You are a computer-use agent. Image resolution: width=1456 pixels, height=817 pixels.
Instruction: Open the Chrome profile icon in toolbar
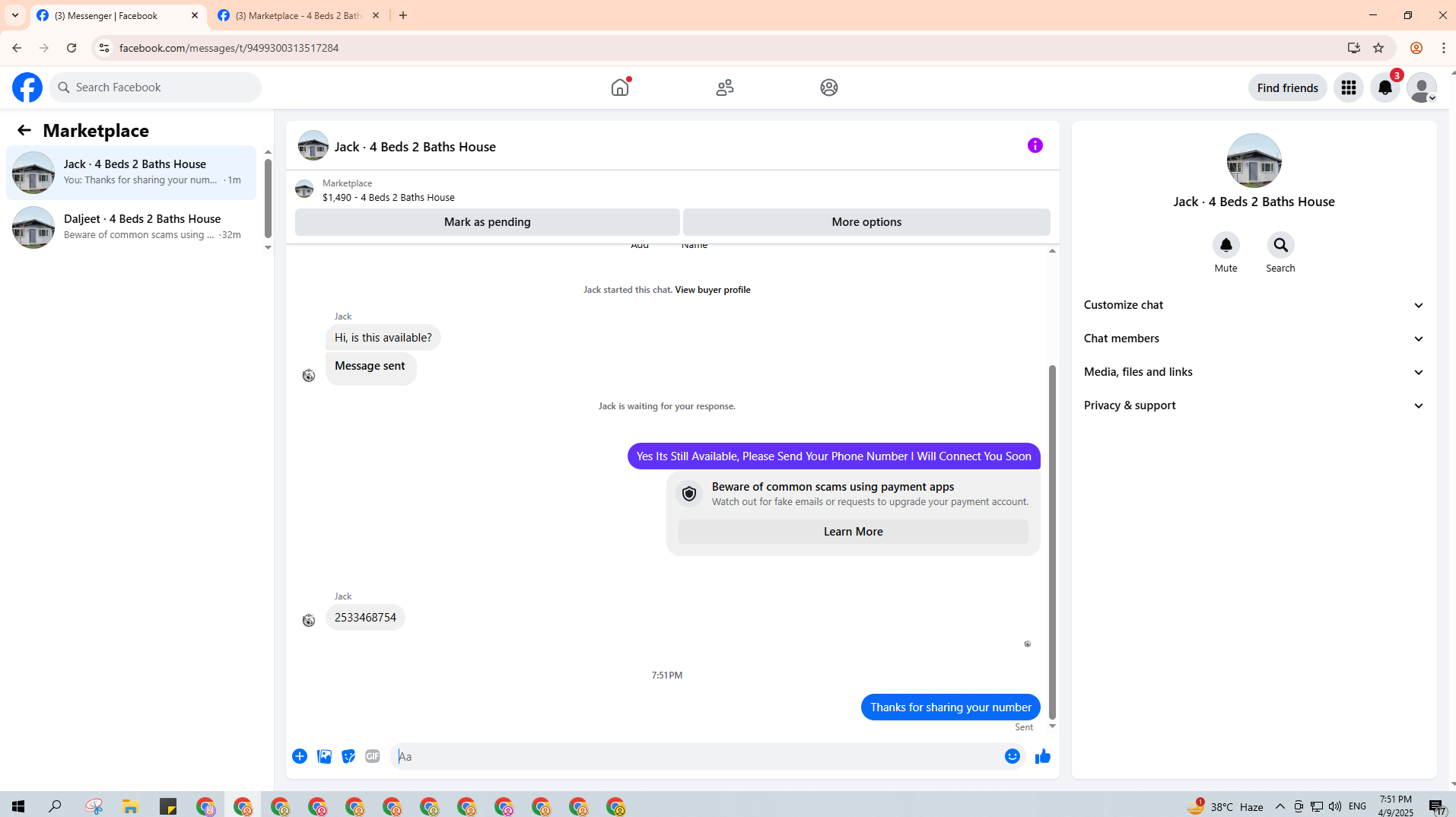click(x=1416, y=48)
